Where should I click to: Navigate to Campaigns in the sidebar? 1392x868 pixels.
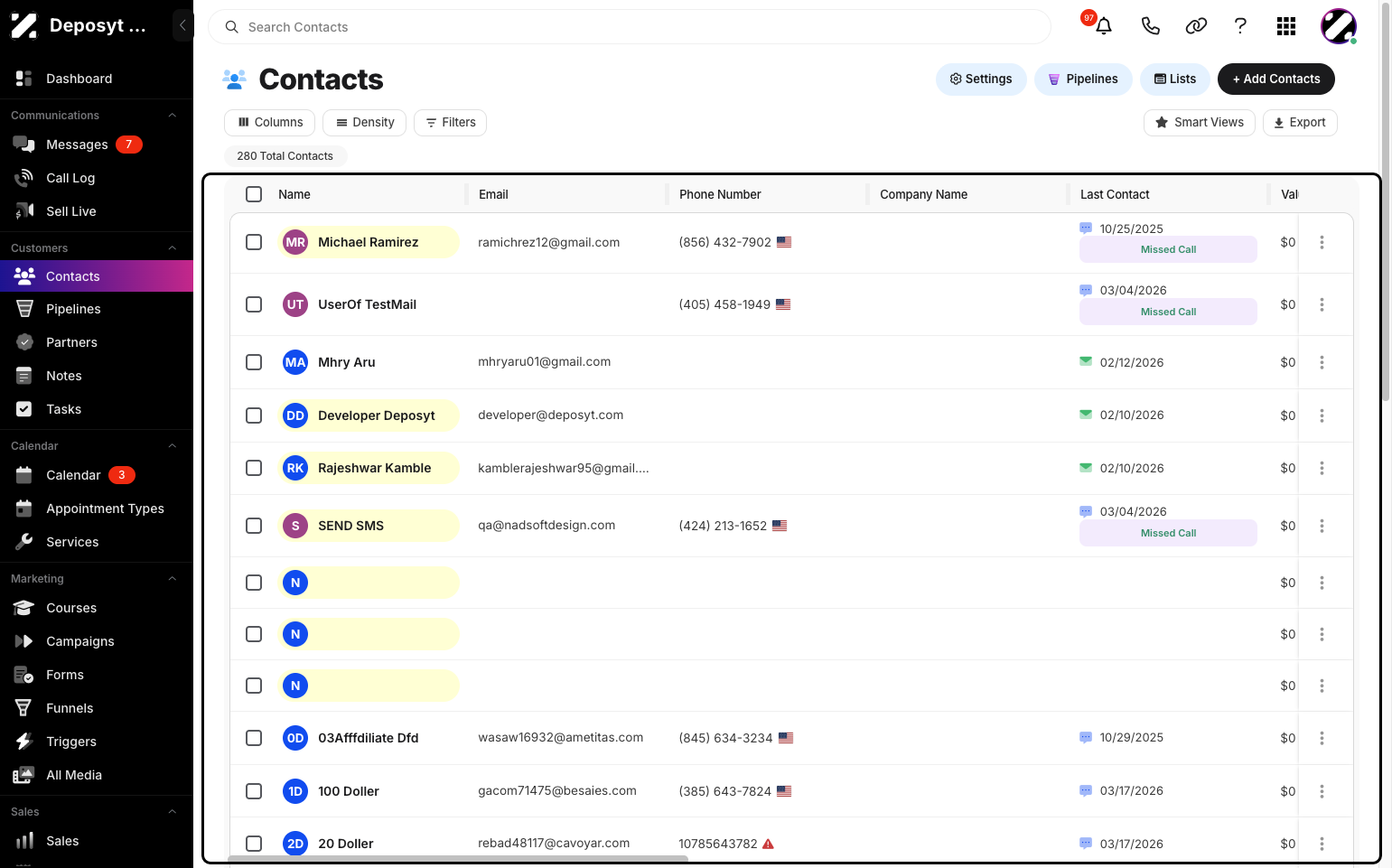[97, 641]
